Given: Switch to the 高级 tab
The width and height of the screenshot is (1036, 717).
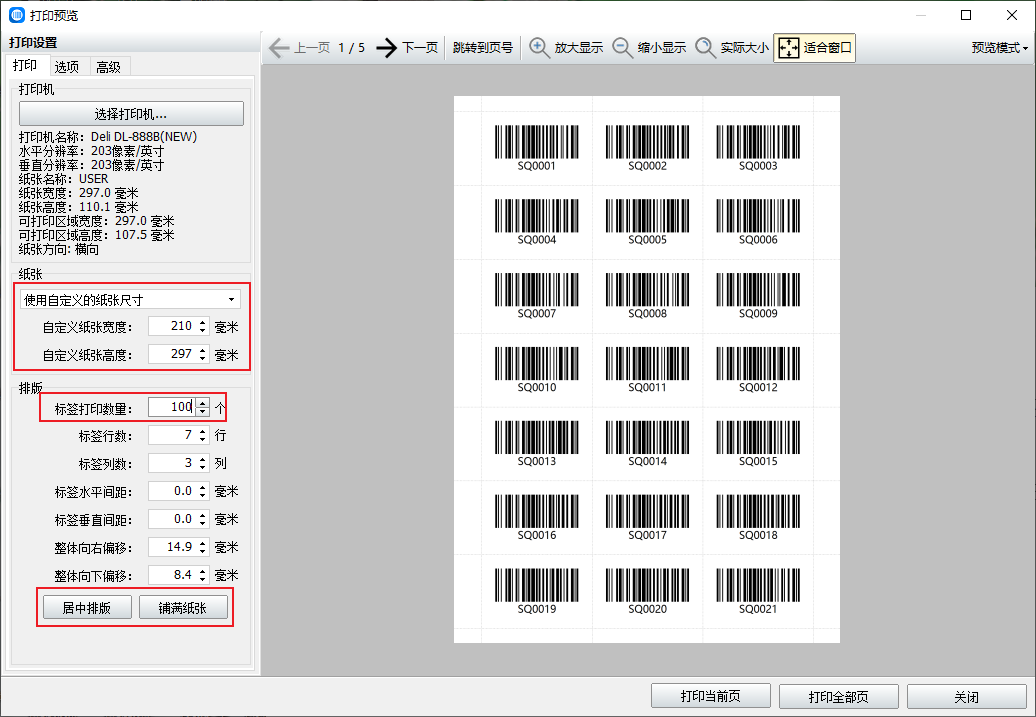Looking at the screenshot, I should point(108,67).
